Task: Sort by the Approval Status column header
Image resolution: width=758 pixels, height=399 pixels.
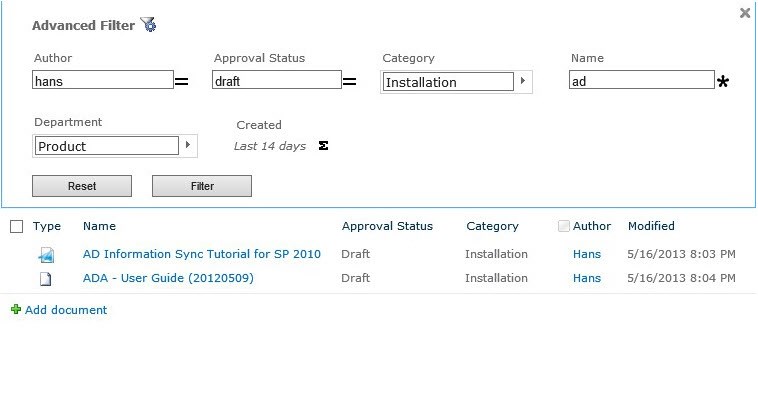Action: point(387,226)
